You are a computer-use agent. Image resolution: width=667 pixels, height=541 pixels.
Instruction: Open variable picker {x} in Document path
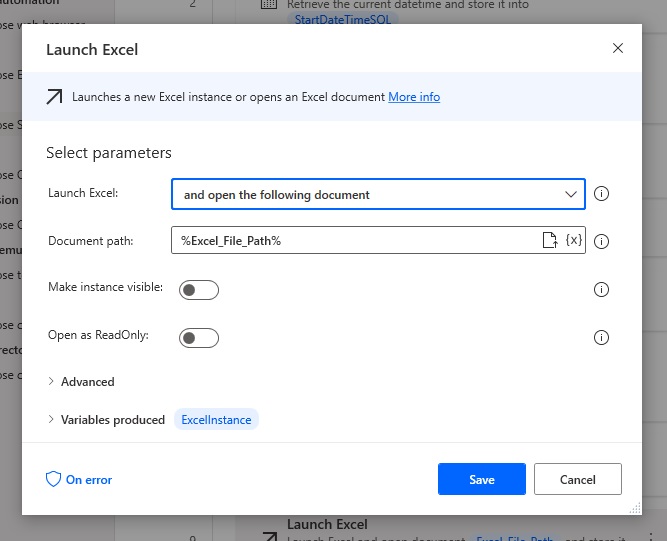[573, 240]
